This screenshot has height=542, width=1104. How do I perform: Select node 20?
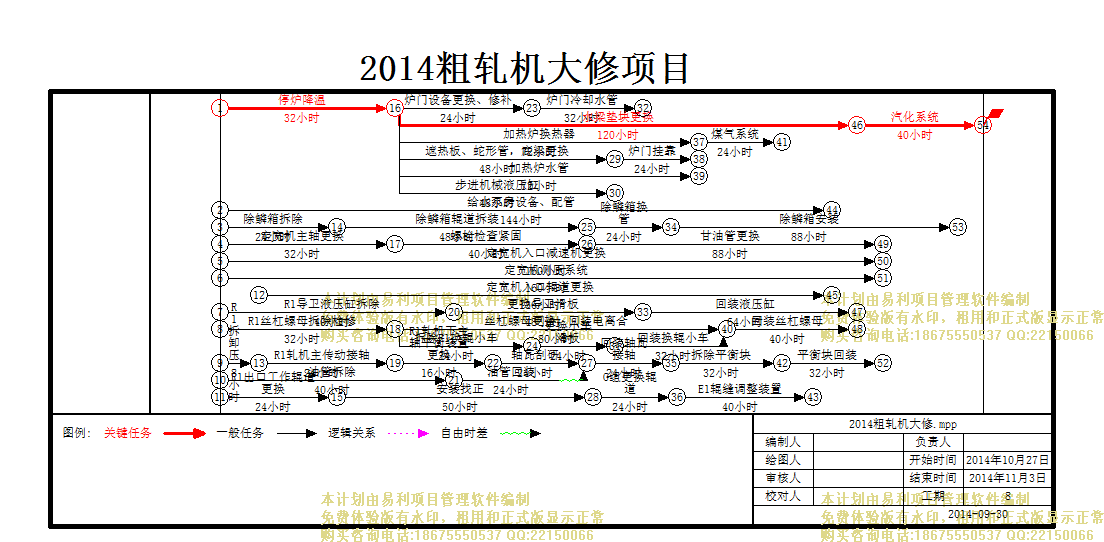tap(454, 312)
